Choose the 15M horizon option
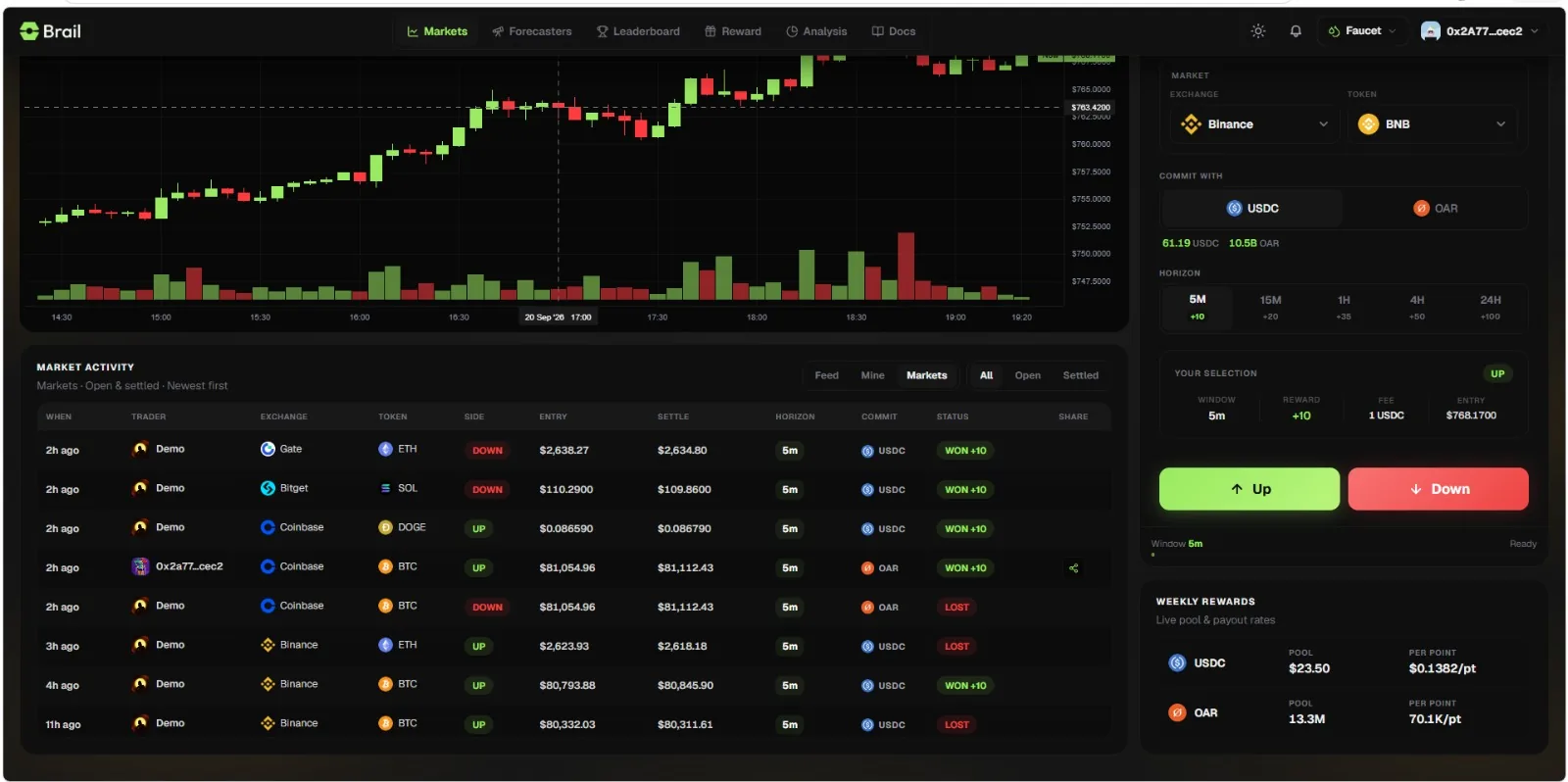The image size is (1568, 782). click(1270, 308)
